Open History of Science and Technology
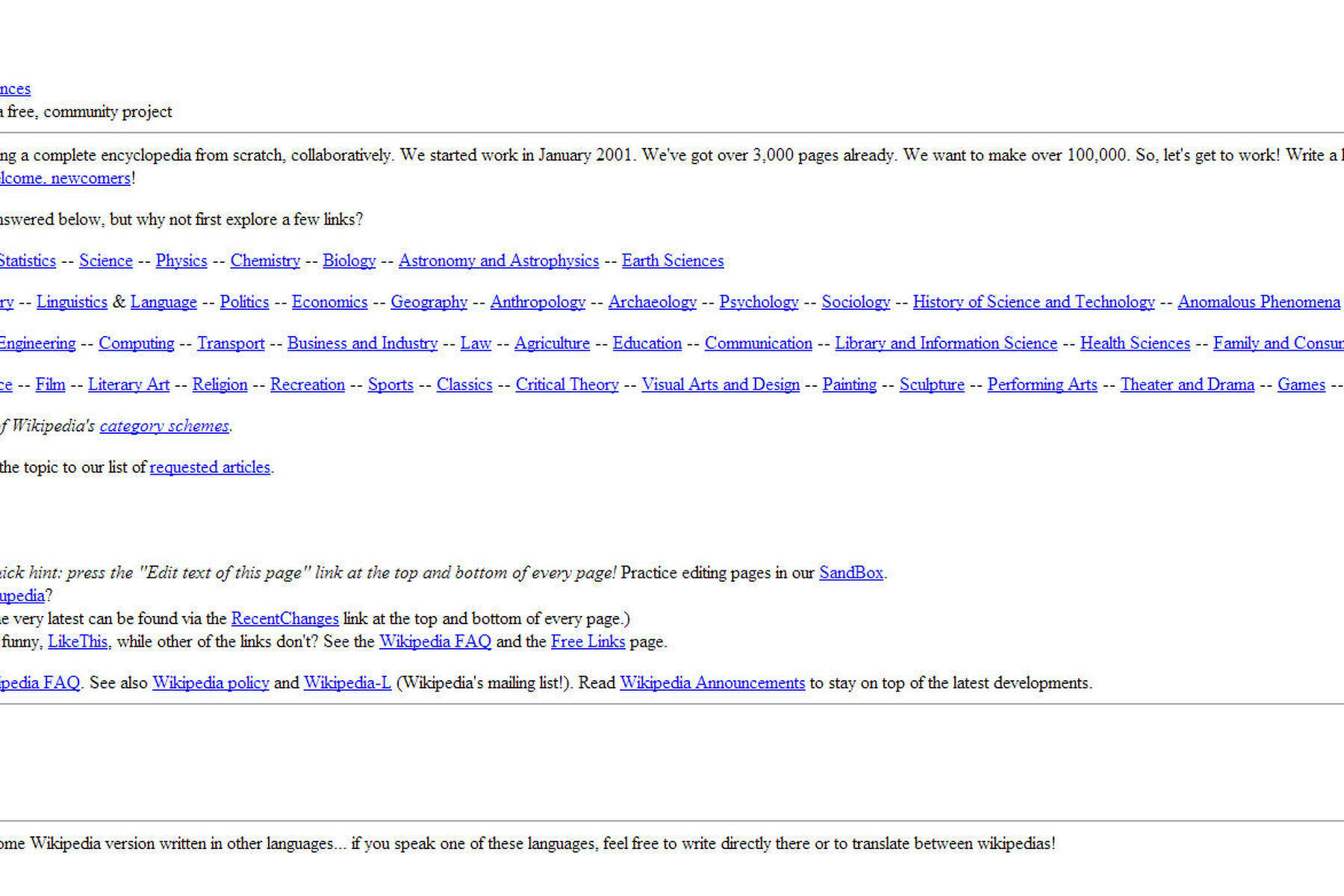1344x896 pixels. (1034, 302)
